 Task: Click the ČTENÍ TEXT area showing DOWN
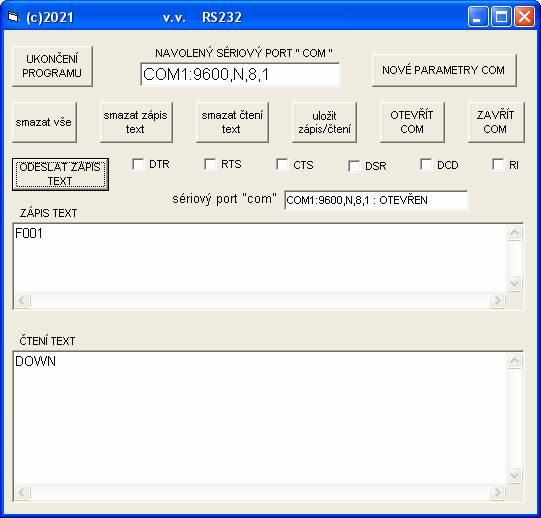click(x=259, y=418)
